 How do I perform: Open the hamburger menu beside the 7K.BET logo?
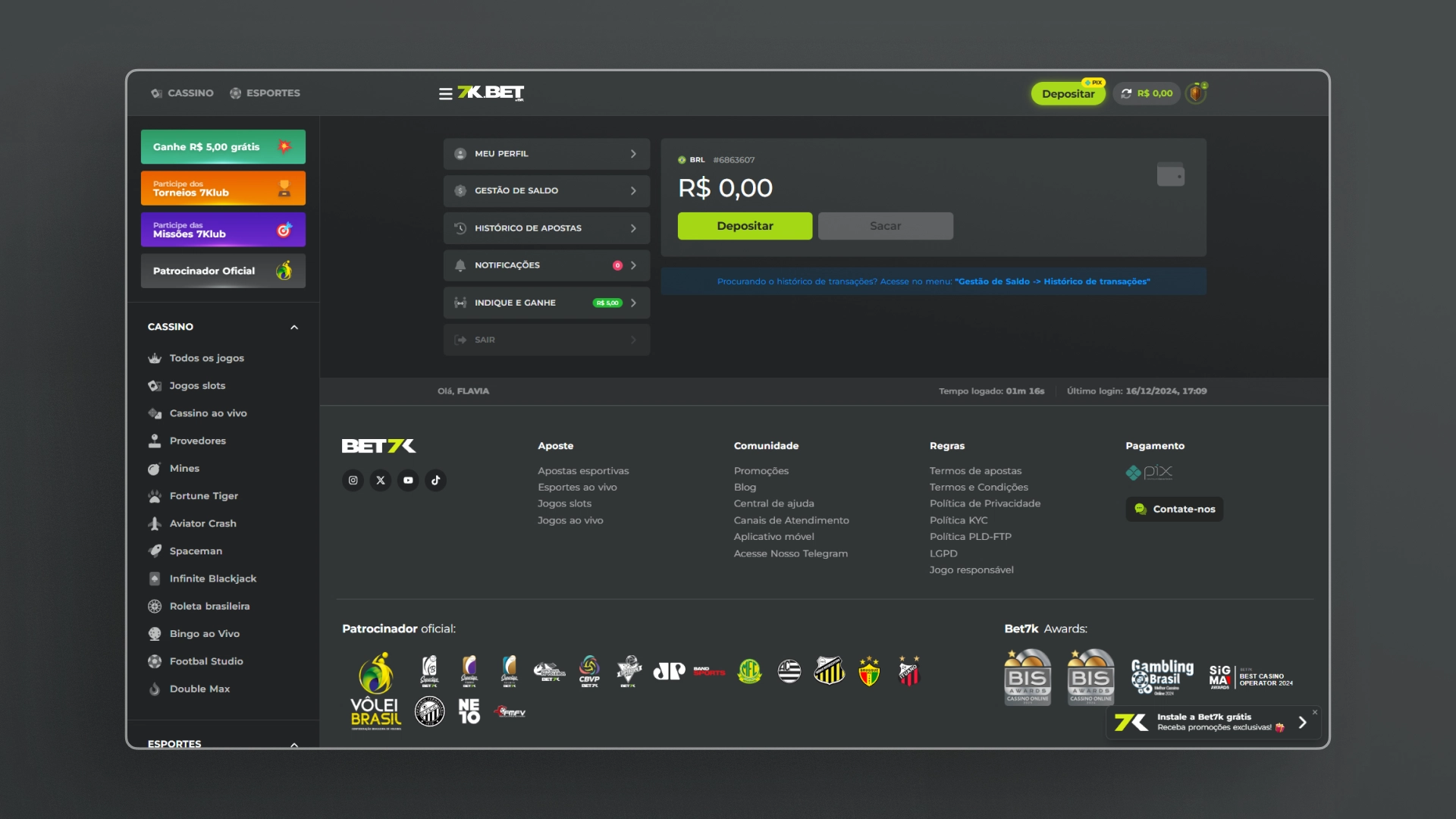[445, 93]
